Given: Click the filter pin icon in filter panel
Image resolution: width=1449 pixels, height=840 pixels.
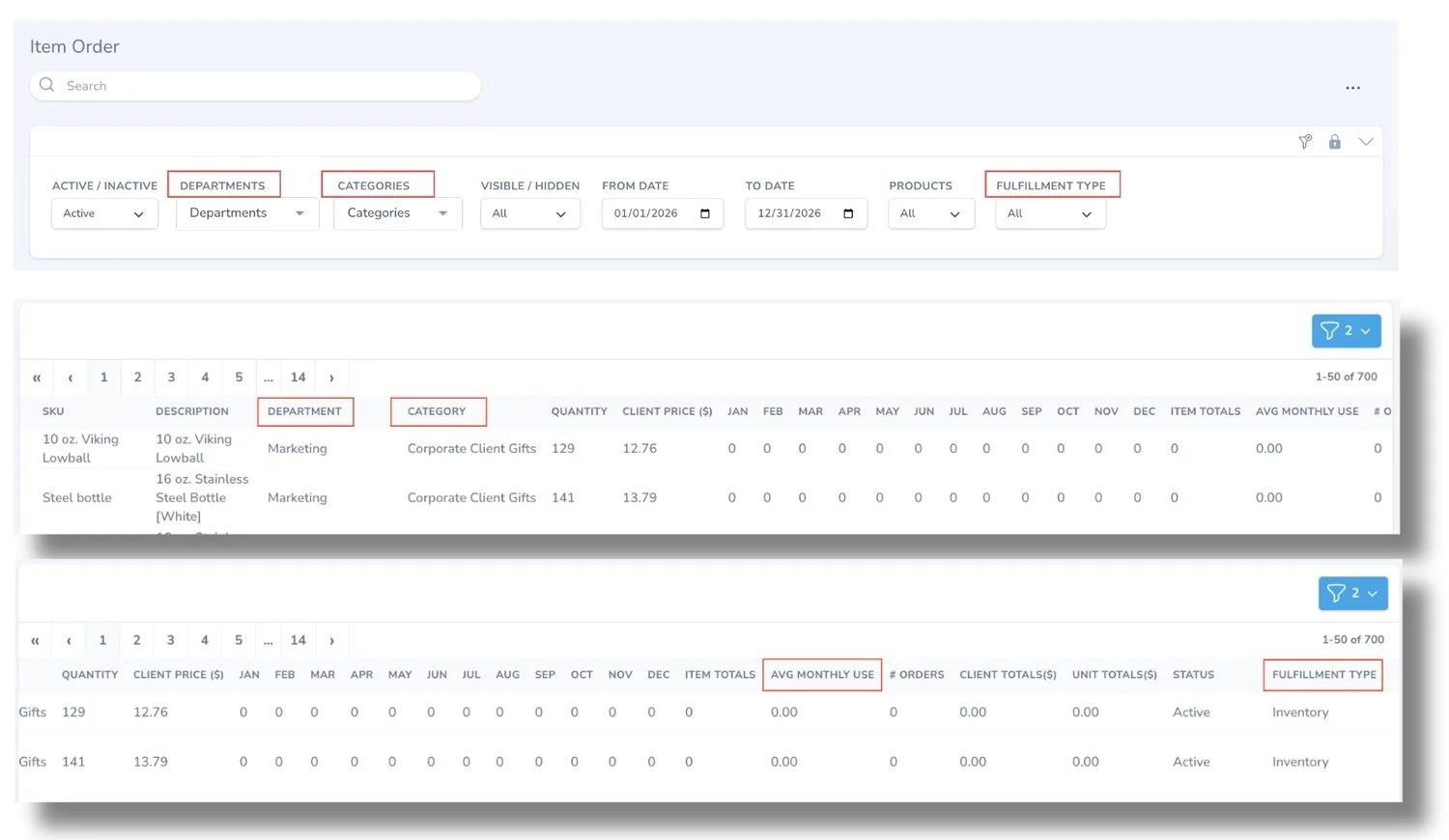Looking at the screenshot, I should pos(1305,142).
